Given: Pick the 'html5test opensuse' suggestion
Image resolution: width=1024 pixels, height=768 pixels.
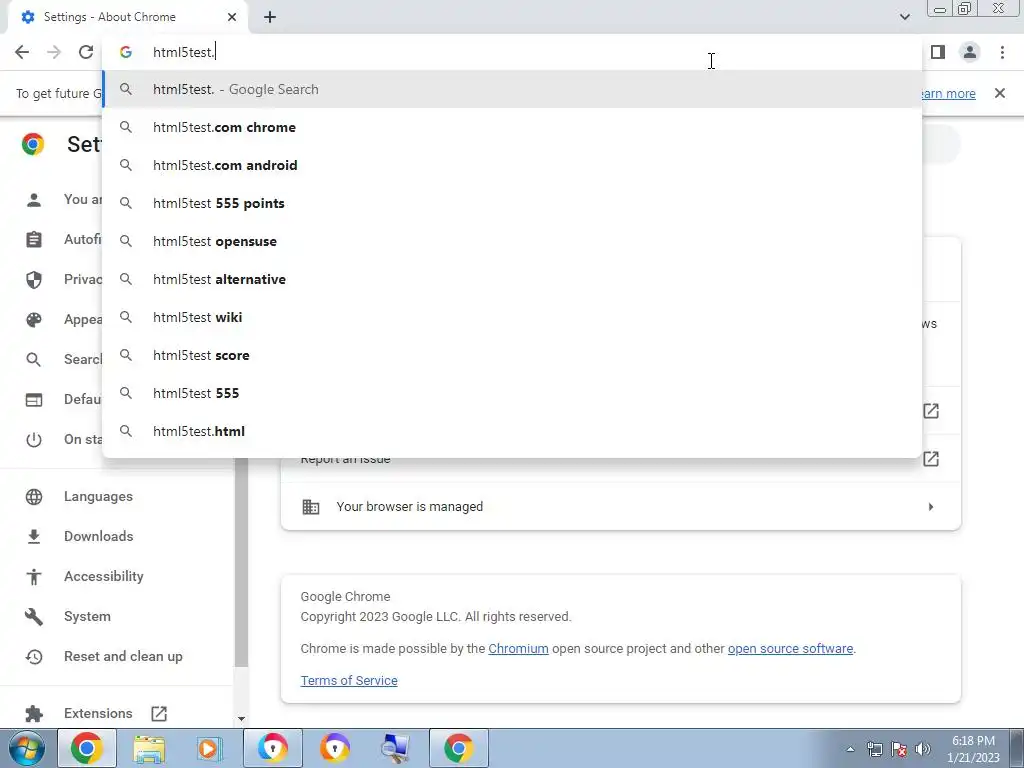Looking at the screenshot, I should (512, 241).
